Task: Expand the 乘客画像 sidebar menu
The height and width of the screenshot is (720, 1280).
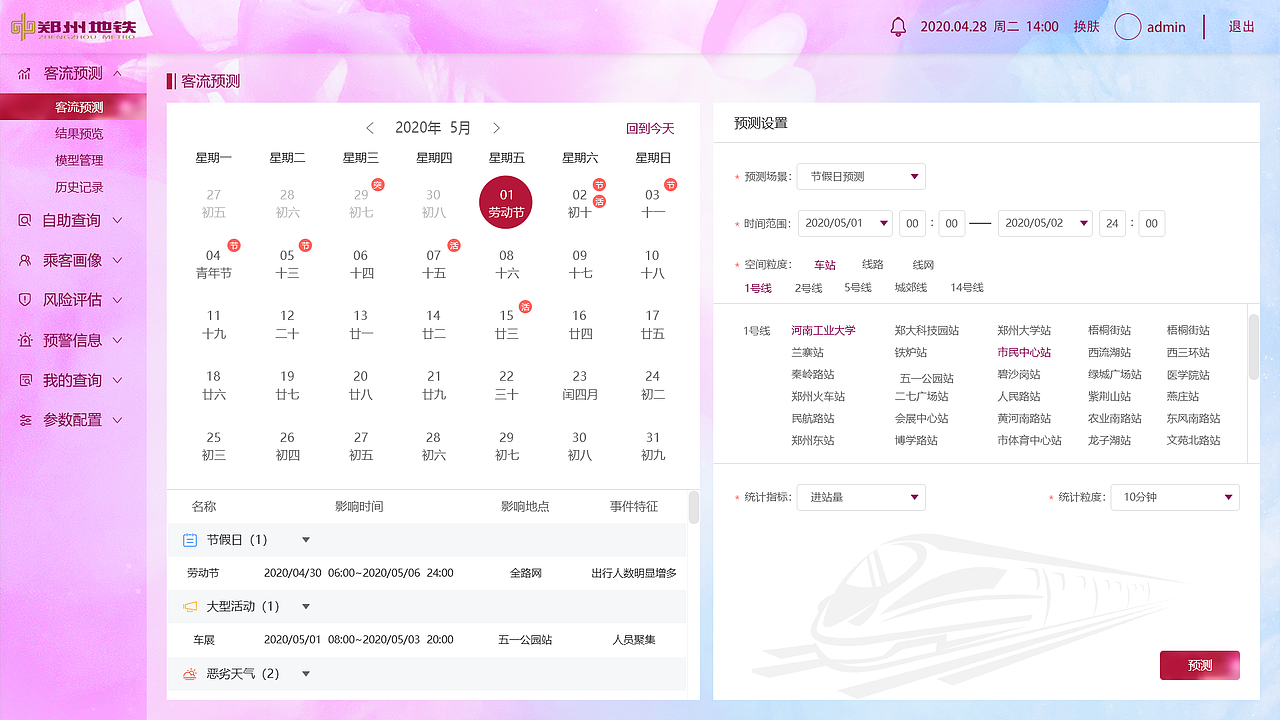Action: (x=118, y=260)
